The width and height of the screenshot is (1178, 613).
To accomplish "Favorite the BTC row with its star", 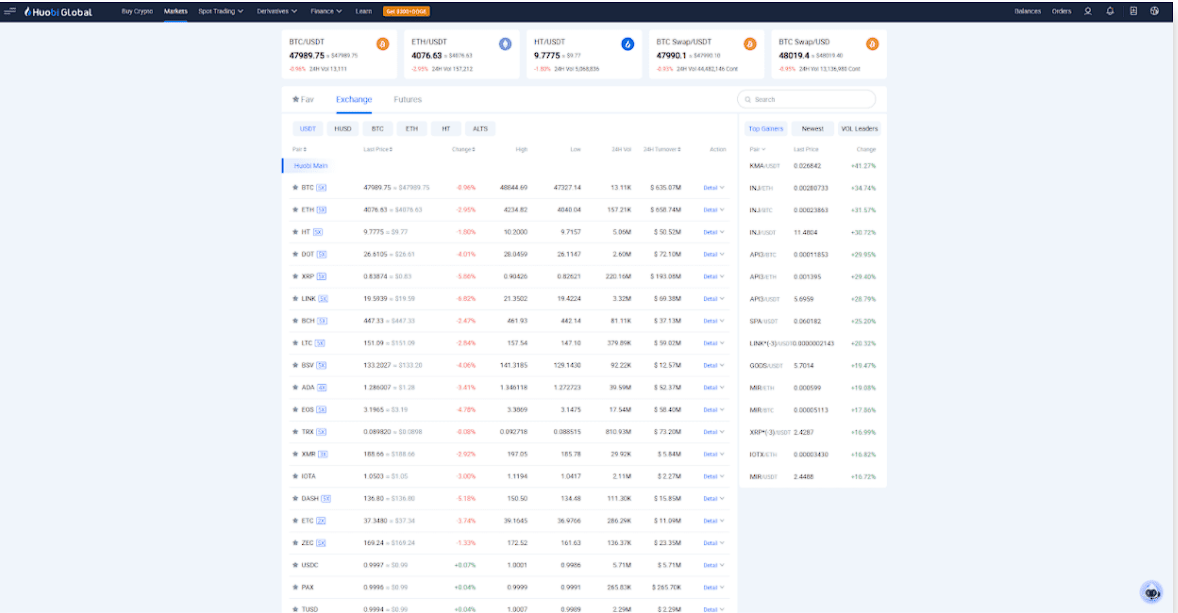I will coord(295,188).
